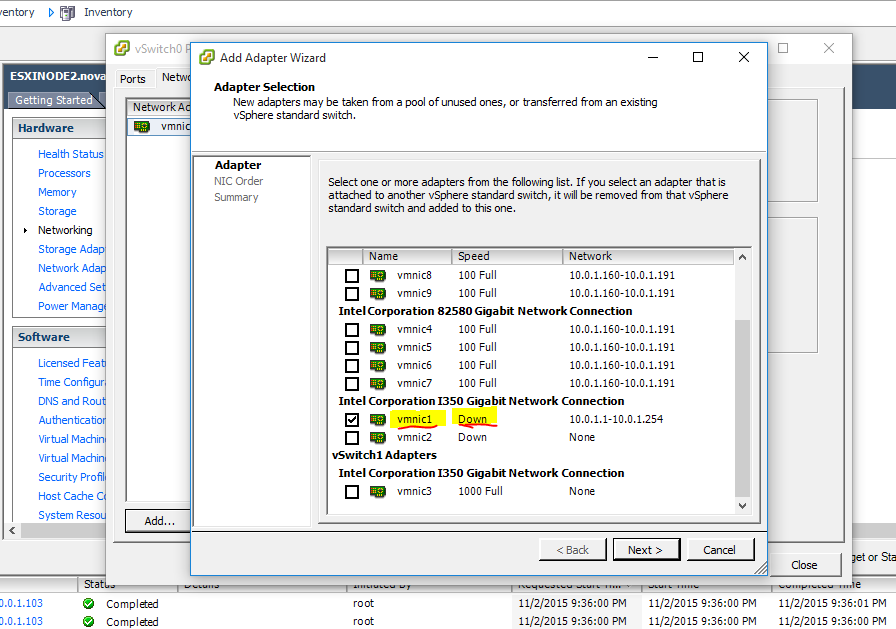This screenshot has height=629, width=896.
Task: Check the vmnic7 adapter checkbox
Action: pyautogui.click(x=352, y=383)
